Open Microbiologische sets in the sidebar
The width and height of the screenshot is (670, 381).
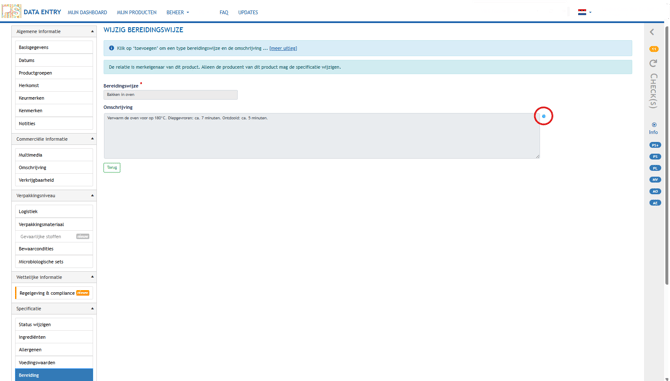54,262
